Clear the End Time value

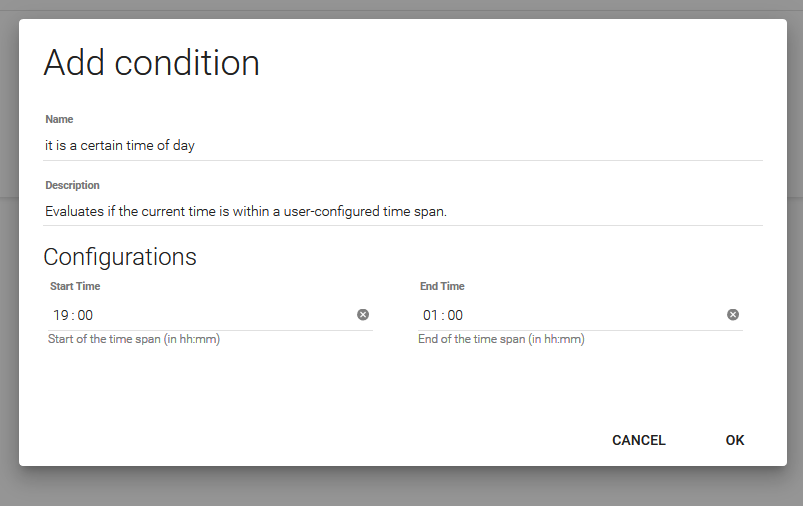[x=733, y=315]
